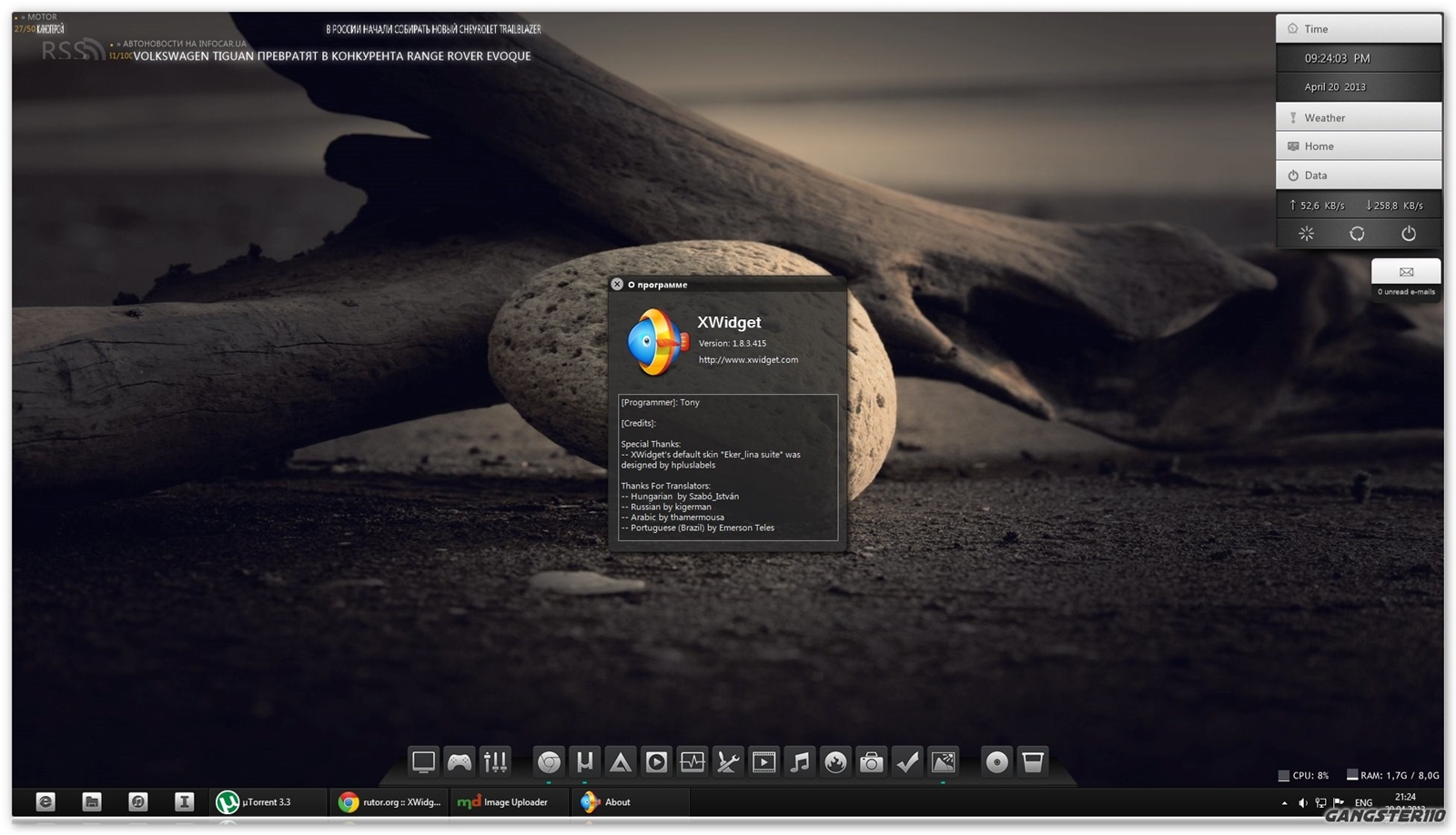Switch to Image Uploader taskbar window

510,801
